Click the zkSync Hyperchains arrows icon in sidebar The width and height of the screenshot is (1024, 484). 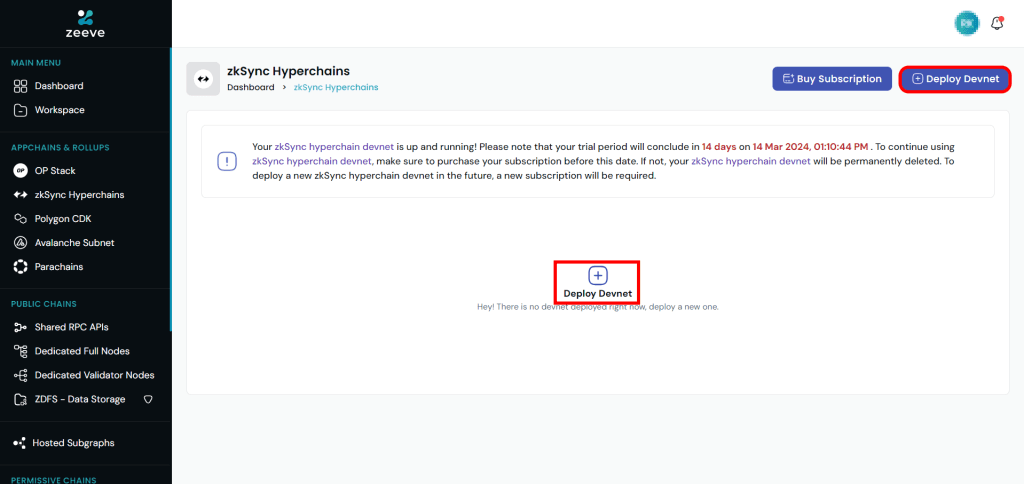20,195
